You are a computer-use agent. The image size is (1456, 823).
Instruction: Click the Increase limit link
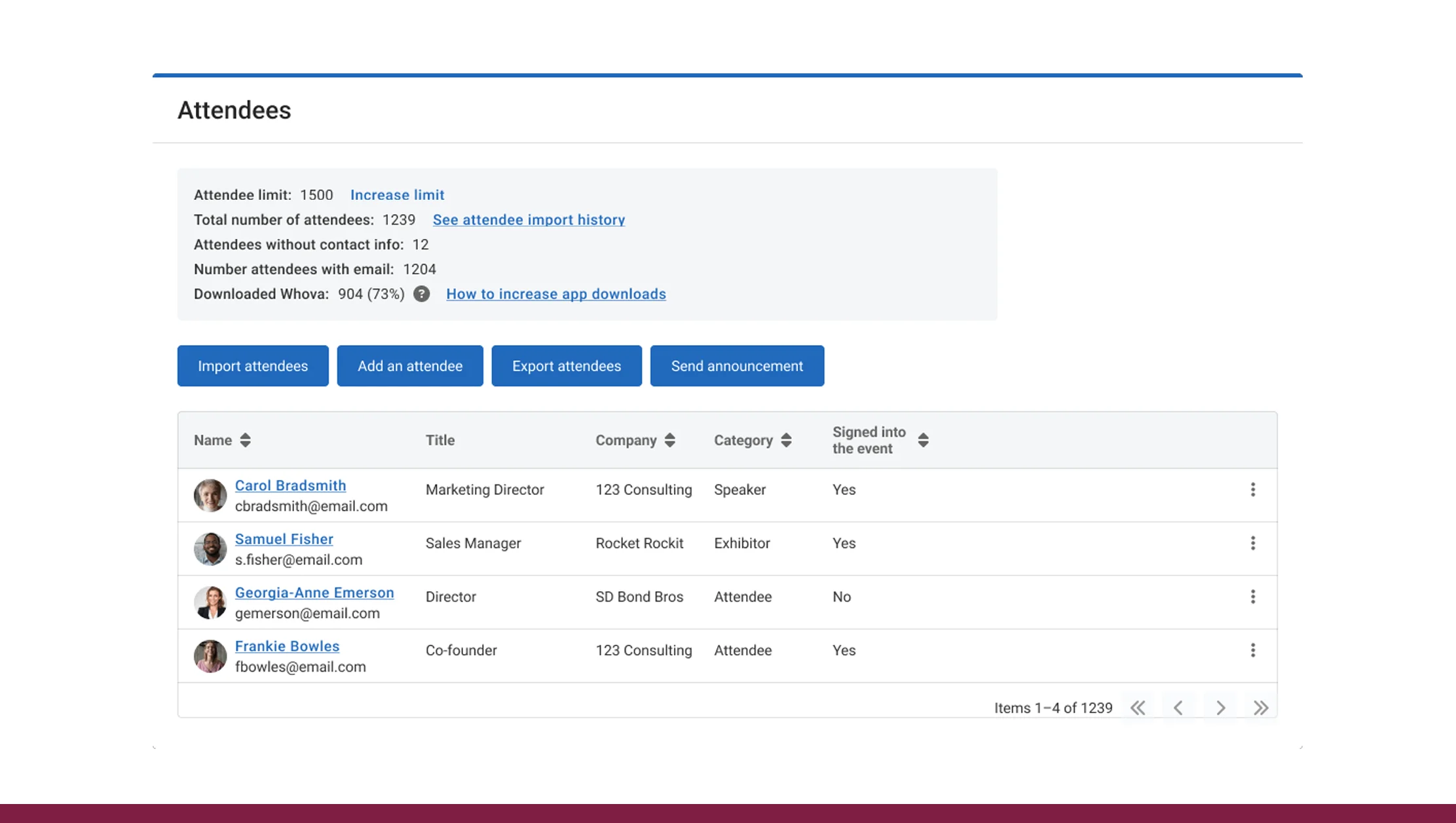(396, 194)
